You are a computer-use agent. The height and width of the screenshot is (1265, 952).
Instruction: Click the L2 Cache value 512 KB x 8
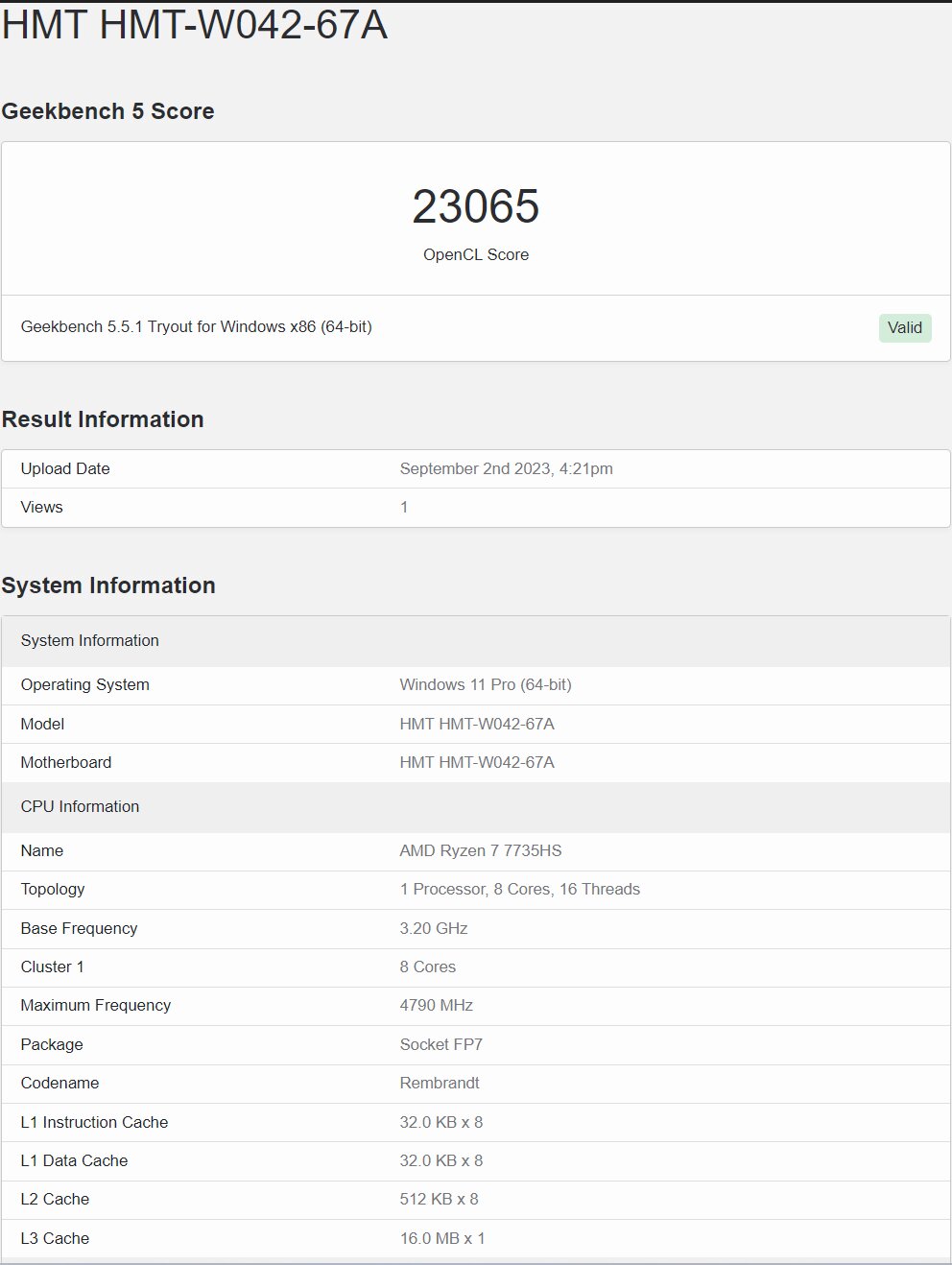click(439, 1200)
